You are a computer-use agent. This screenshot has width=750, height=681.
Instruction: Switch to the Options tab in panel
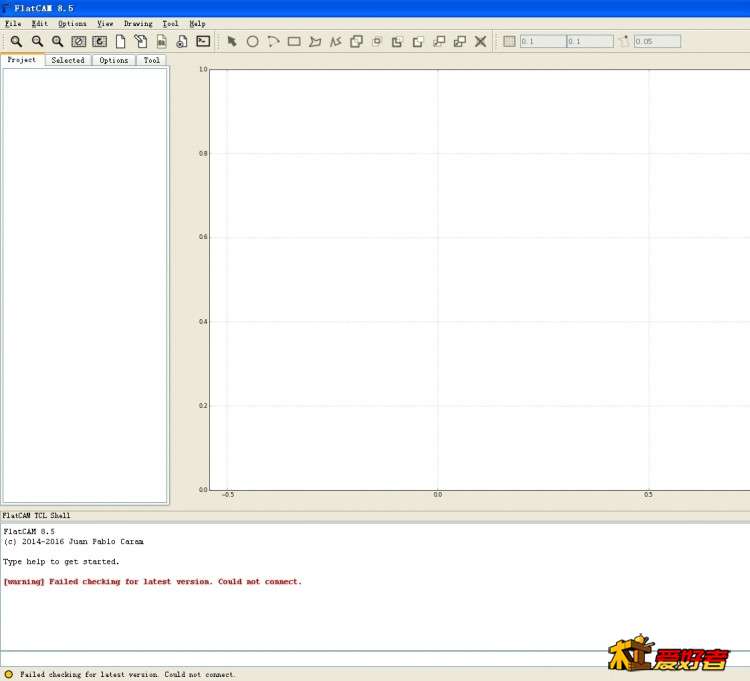[114, 60]
